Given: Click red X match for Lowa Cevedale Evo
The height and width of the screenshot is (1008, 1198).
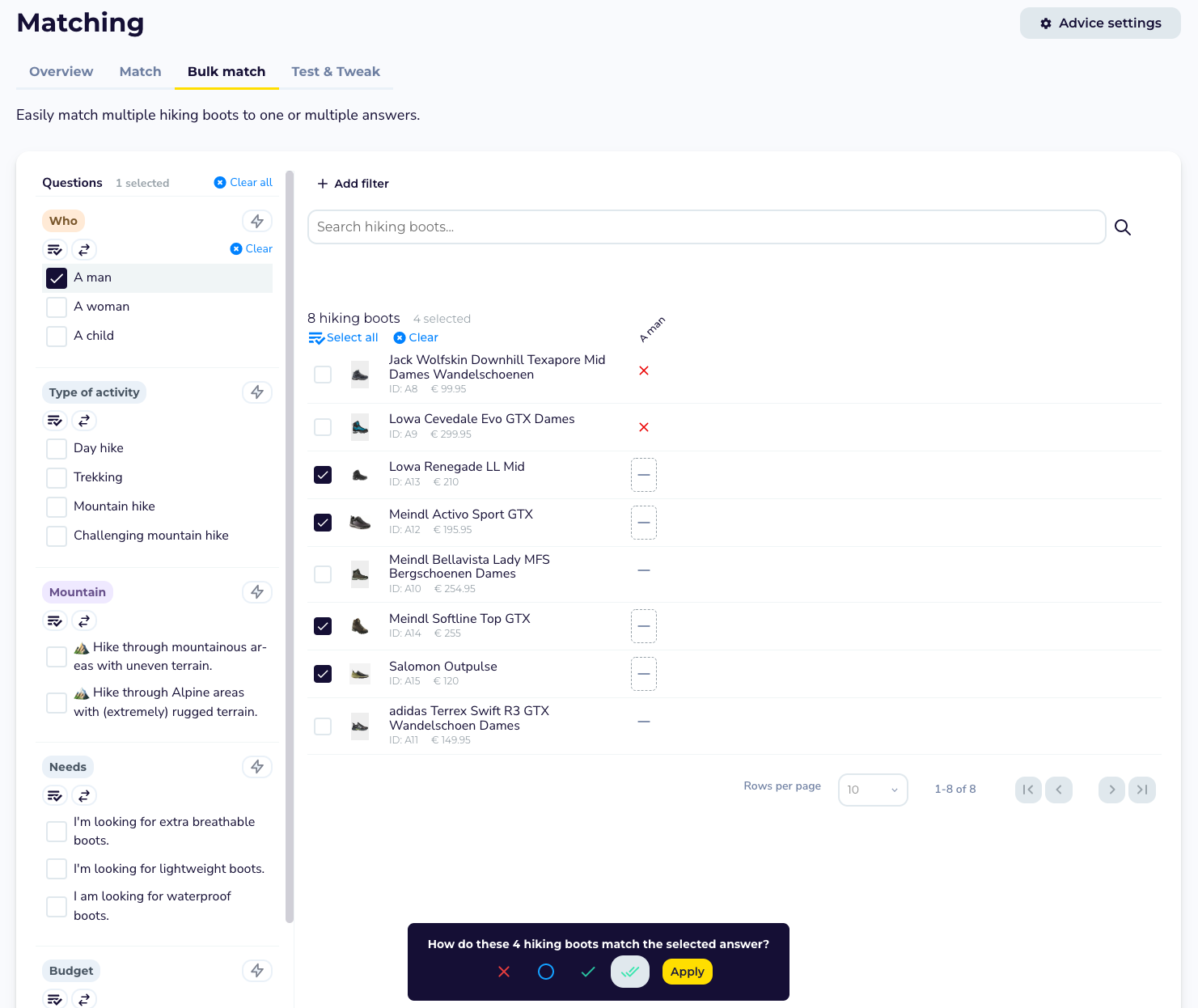Looking at the screenshot, I should click(x=644, y=427).
